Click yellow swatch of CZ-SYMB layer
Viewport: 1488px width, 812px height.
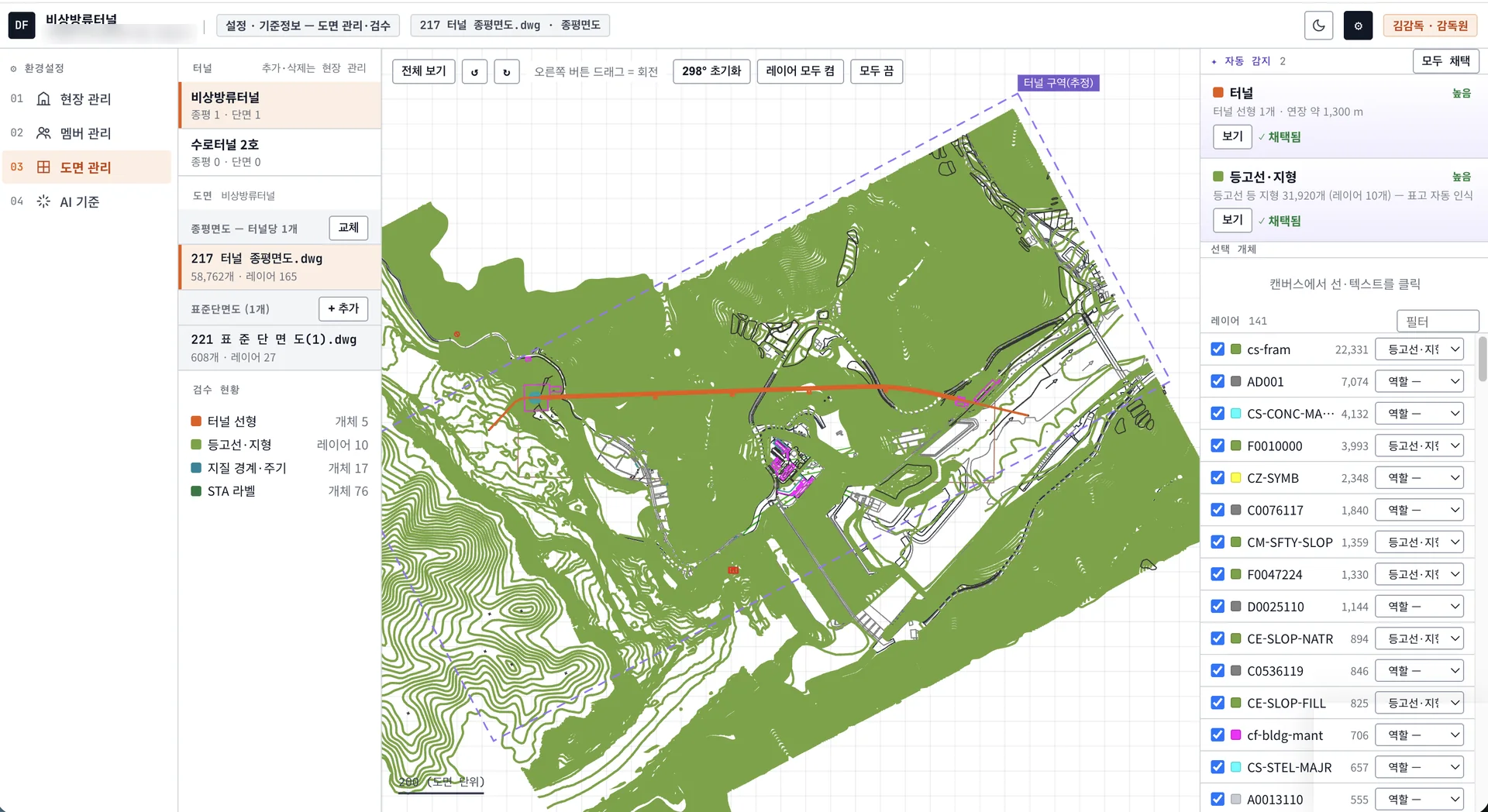[1236, 478]
